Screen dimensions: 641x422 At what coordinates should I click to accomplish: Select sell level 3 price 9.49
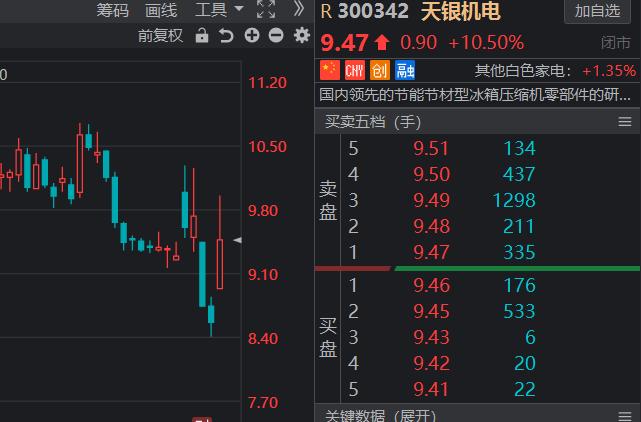pyautogui.click(x=431, y=200)
